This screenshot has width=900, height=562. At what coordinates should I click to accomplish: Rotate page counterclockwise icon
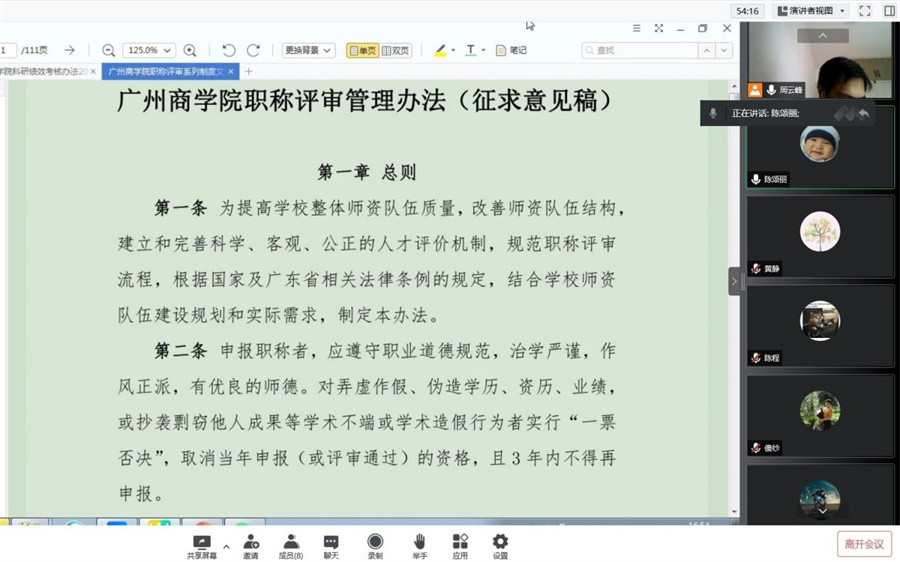pyautogui.click(x=229, y=50)
